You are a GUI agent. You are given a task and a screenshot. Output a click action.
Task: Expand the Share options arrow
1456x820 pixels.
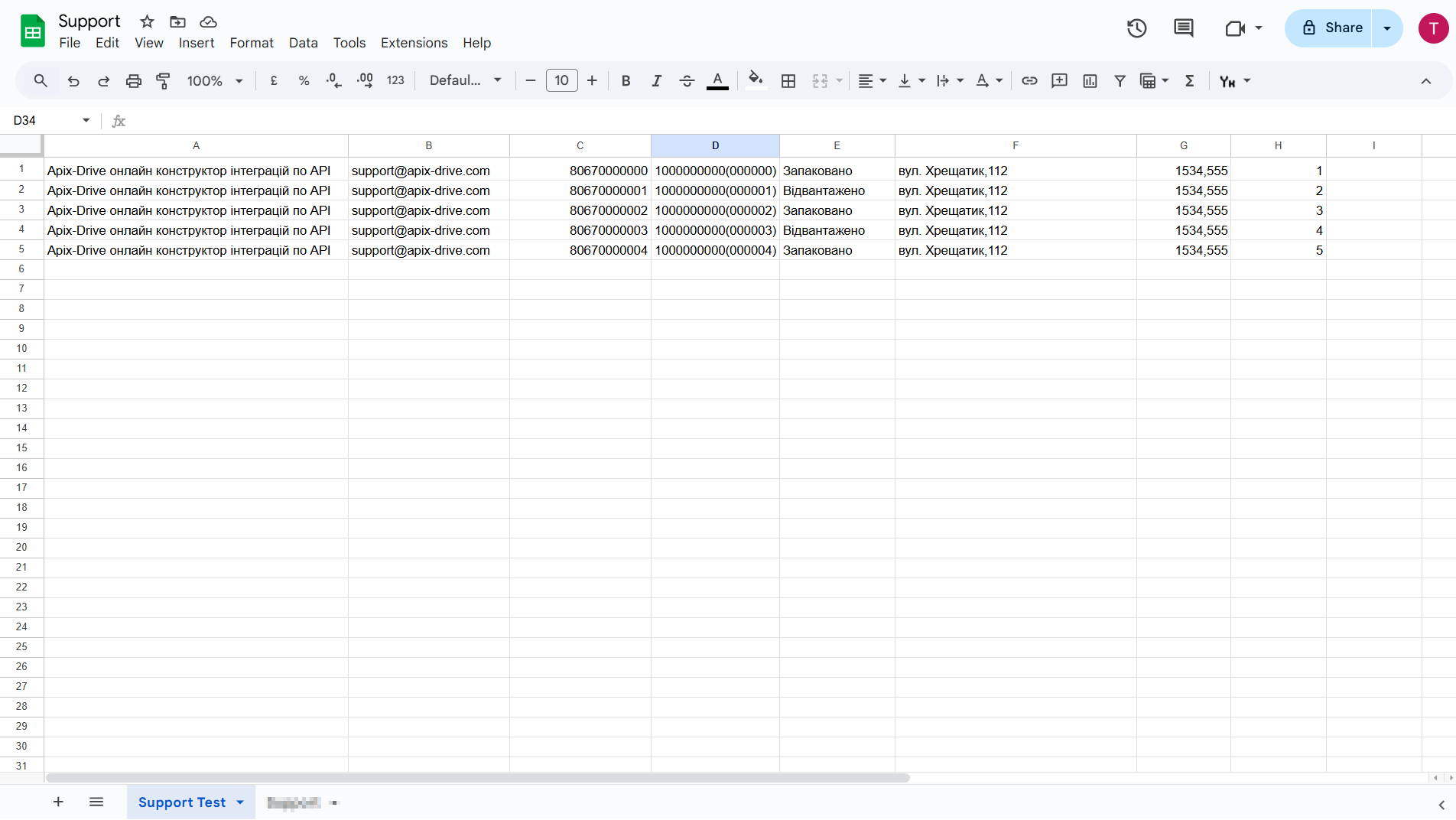click(x=1387, y=28)
